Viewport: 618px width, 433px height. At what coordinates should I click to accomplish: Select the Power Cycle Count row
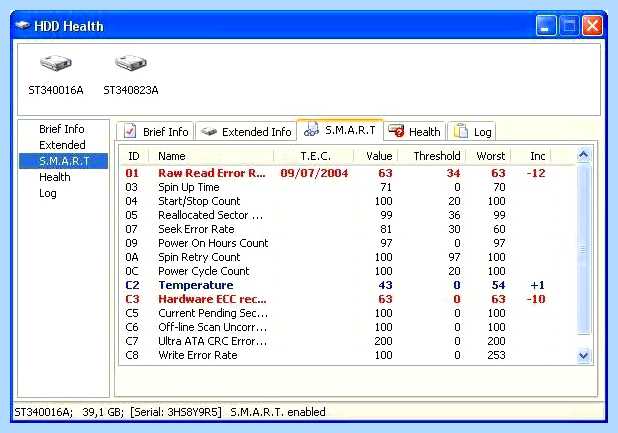pos(347,271)
